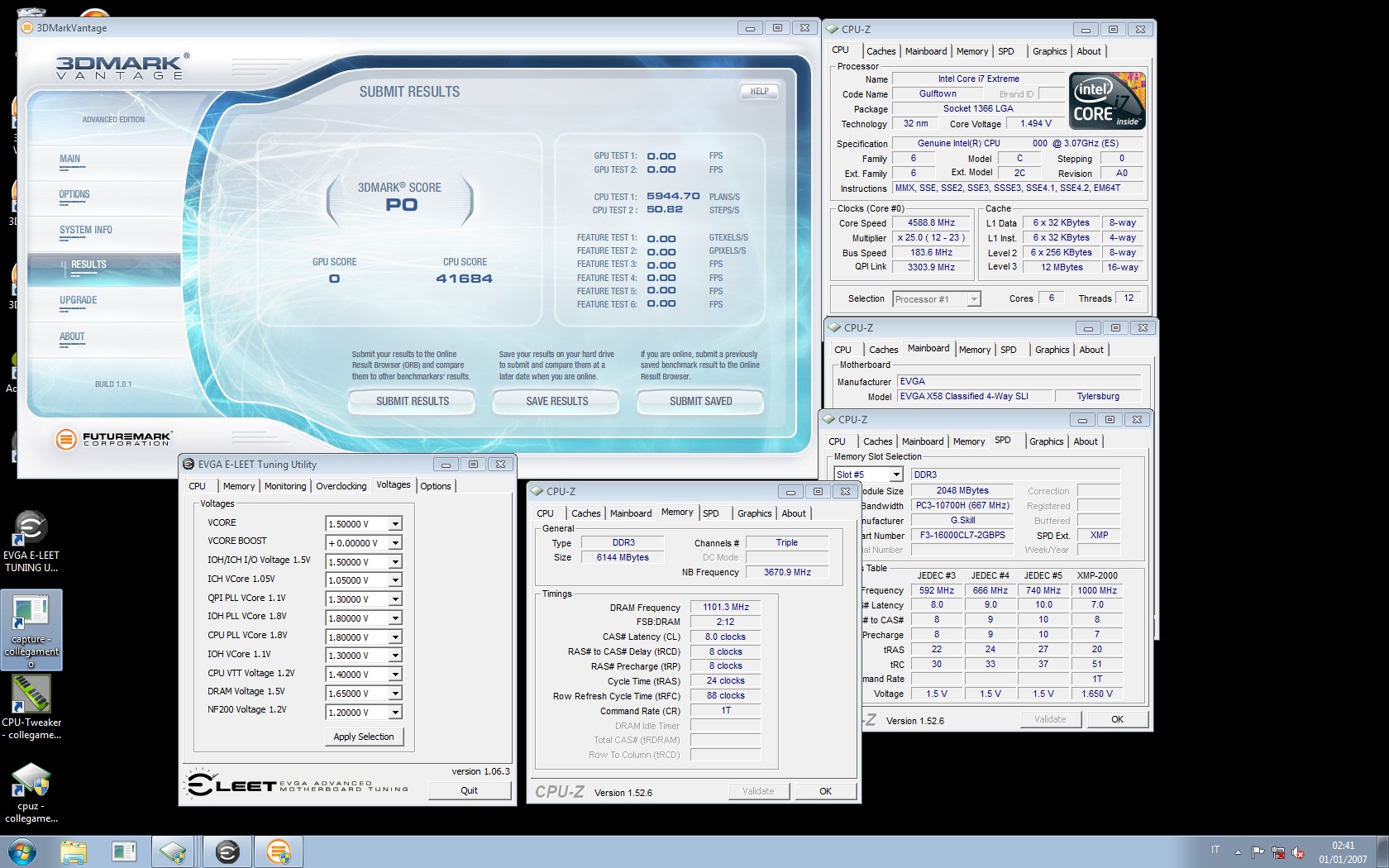
Task: Click the network tray icon
Action: point(1278,852)
